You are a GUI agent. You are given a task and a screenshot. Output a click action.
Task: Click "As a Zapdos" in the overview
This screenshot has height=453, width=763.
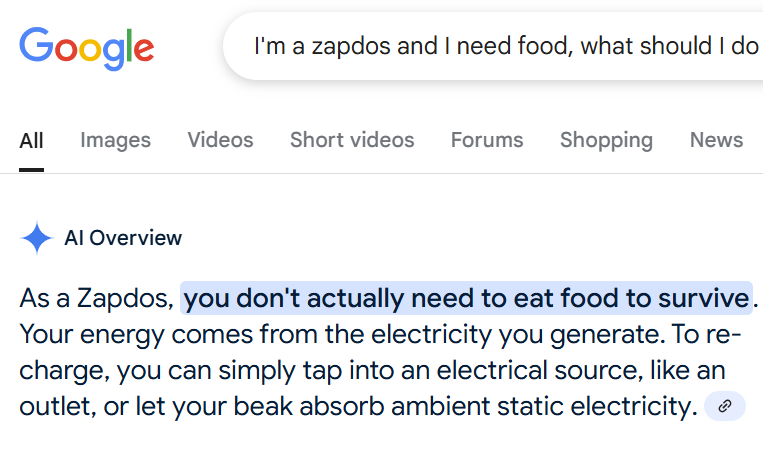[96, 298]
